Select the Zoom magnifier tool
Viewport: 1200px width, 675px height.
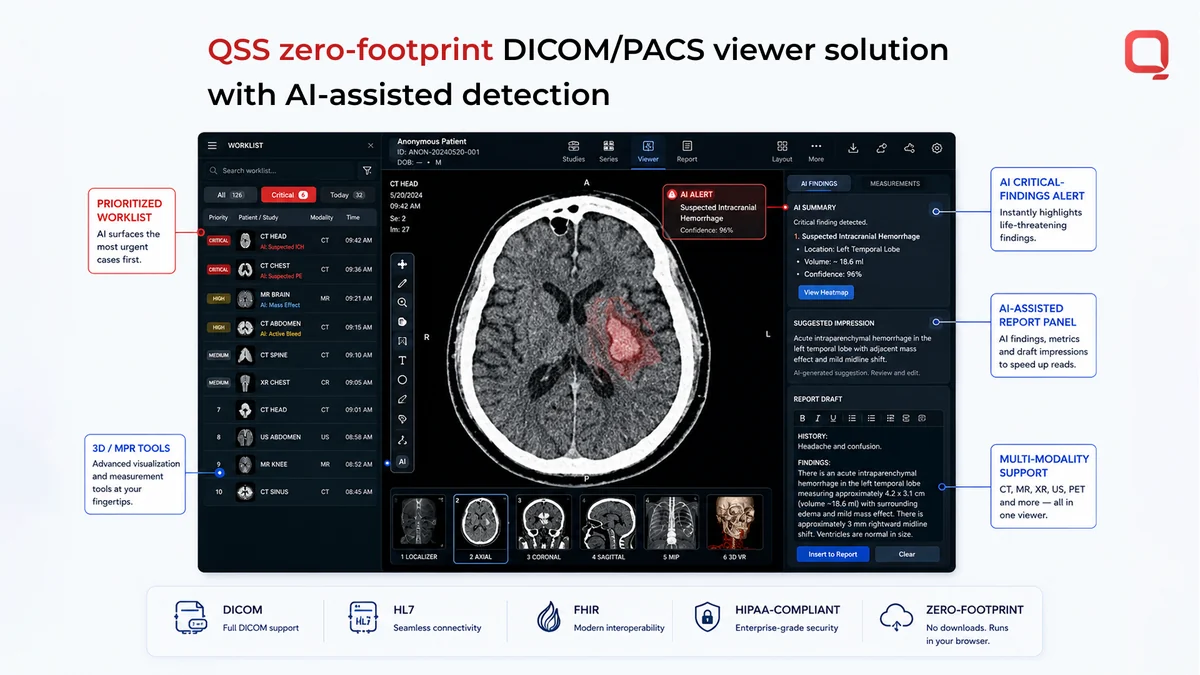click(x=402, y=303)
